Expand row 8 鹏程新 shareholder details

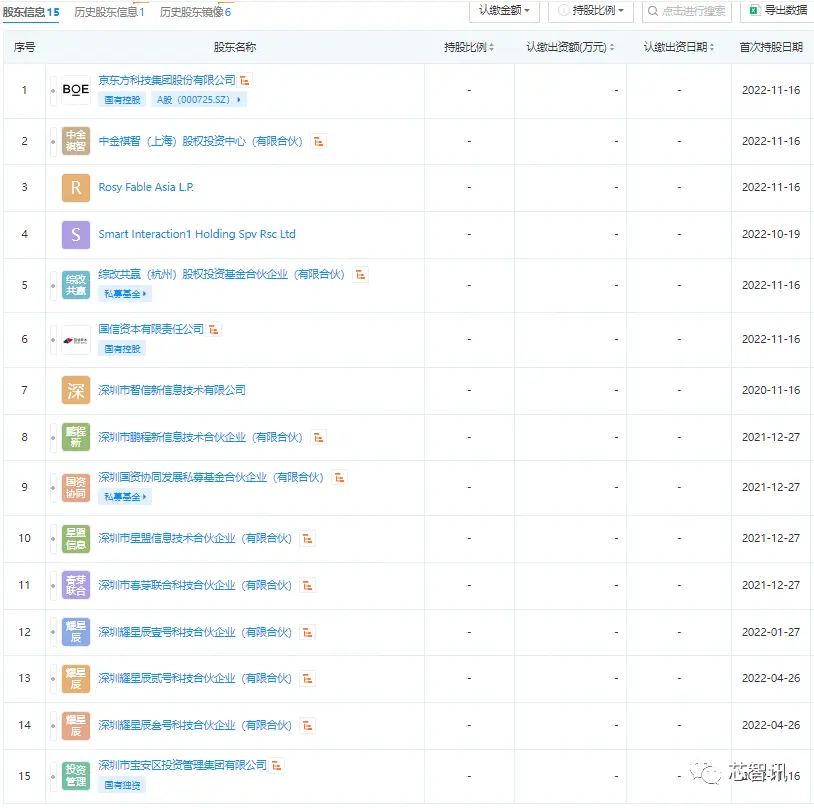click(53, 437)
